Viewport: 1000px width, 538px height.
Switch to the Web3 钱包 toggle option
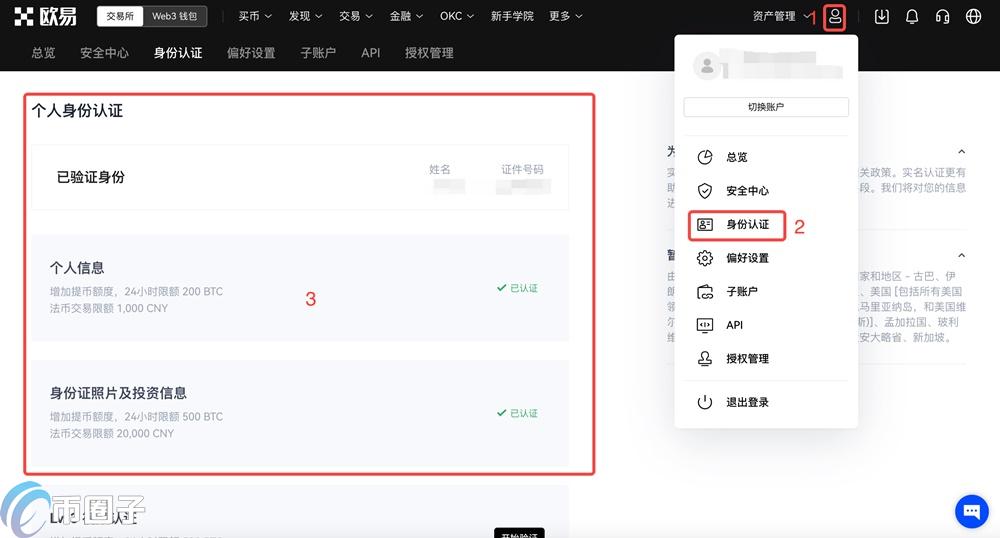pos(174,16)
